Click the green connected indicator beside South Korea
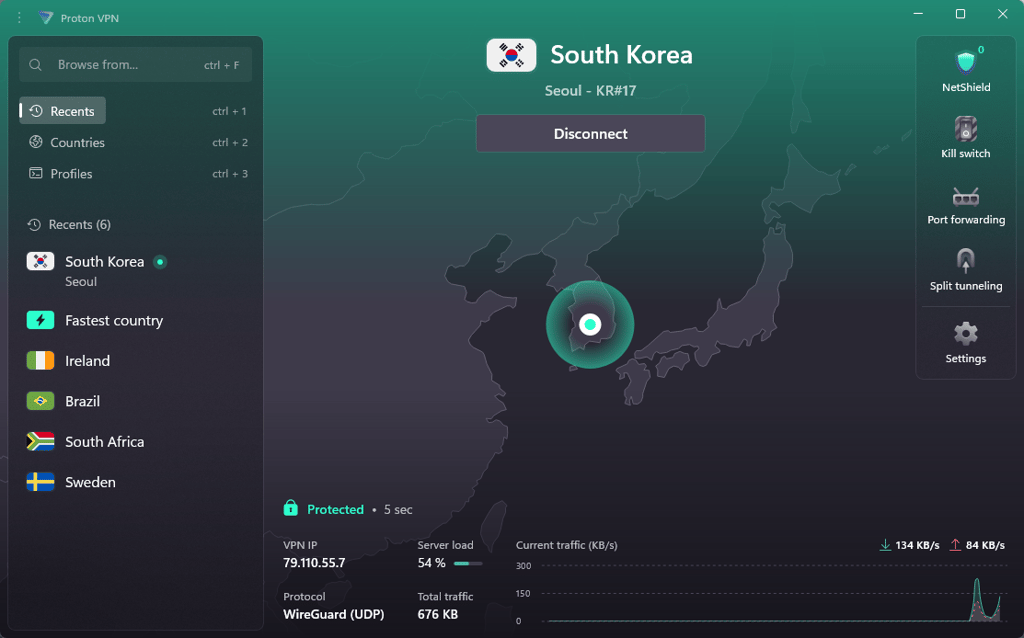Image resolution: width=1024 pixels, height=638 pixels. pyautogui.click(x=160, y=262)
